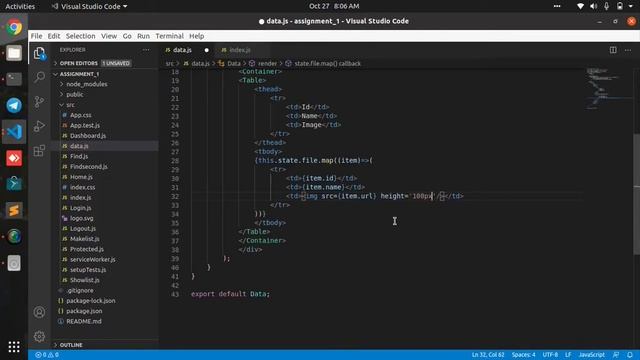Screen dimensions: 640x360
Task: Open App.css in the explorer
Action: [x=80, y=115]
